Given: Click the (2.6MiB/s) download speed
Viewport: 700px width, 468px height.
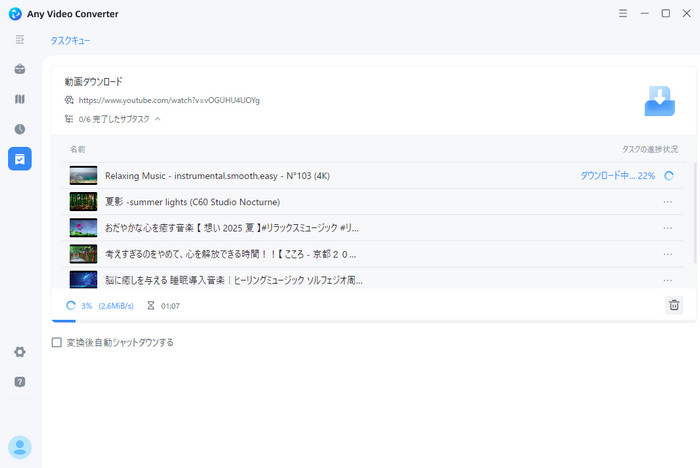Looking at the screenshot, I should pos(116,306).
